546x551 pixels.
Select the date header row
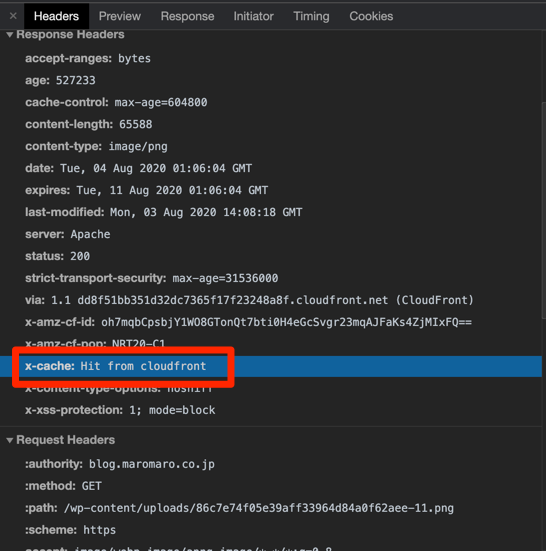(271, 168)
